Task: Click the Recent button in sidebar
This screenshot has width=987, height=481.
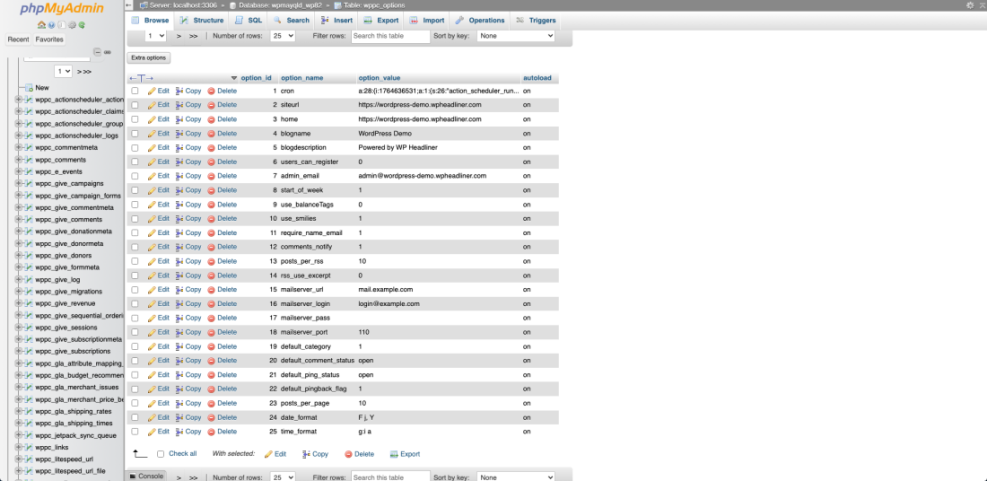Action: (x=18, y=39)
